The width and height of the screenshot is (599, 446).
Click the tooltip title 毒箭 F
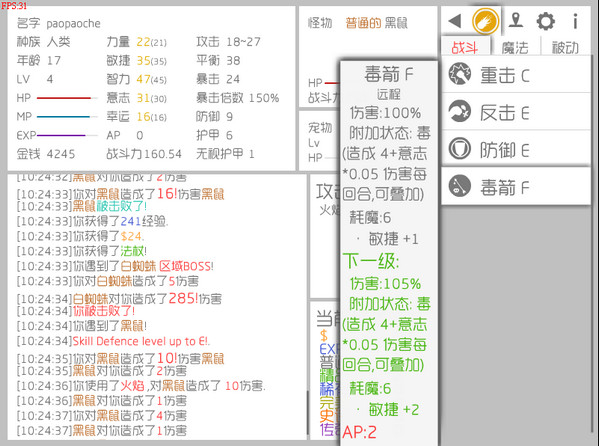click(389, 74)
